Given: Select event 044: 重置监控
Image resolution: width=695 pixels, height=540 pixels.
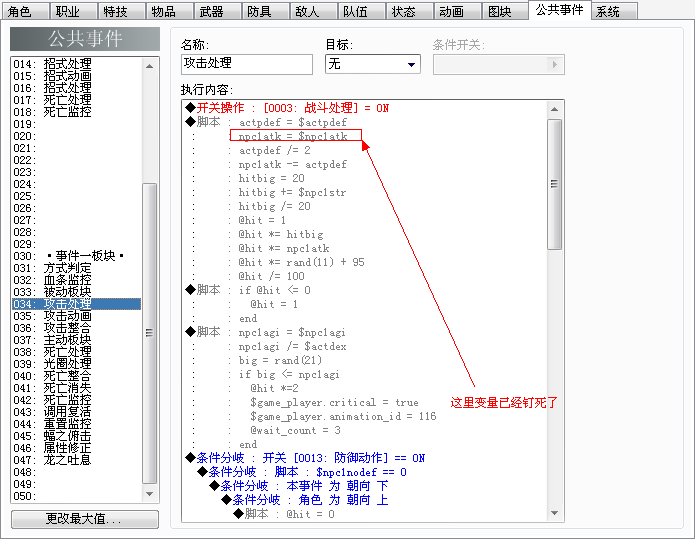Looking at the screenshot, I should point(76,424).
